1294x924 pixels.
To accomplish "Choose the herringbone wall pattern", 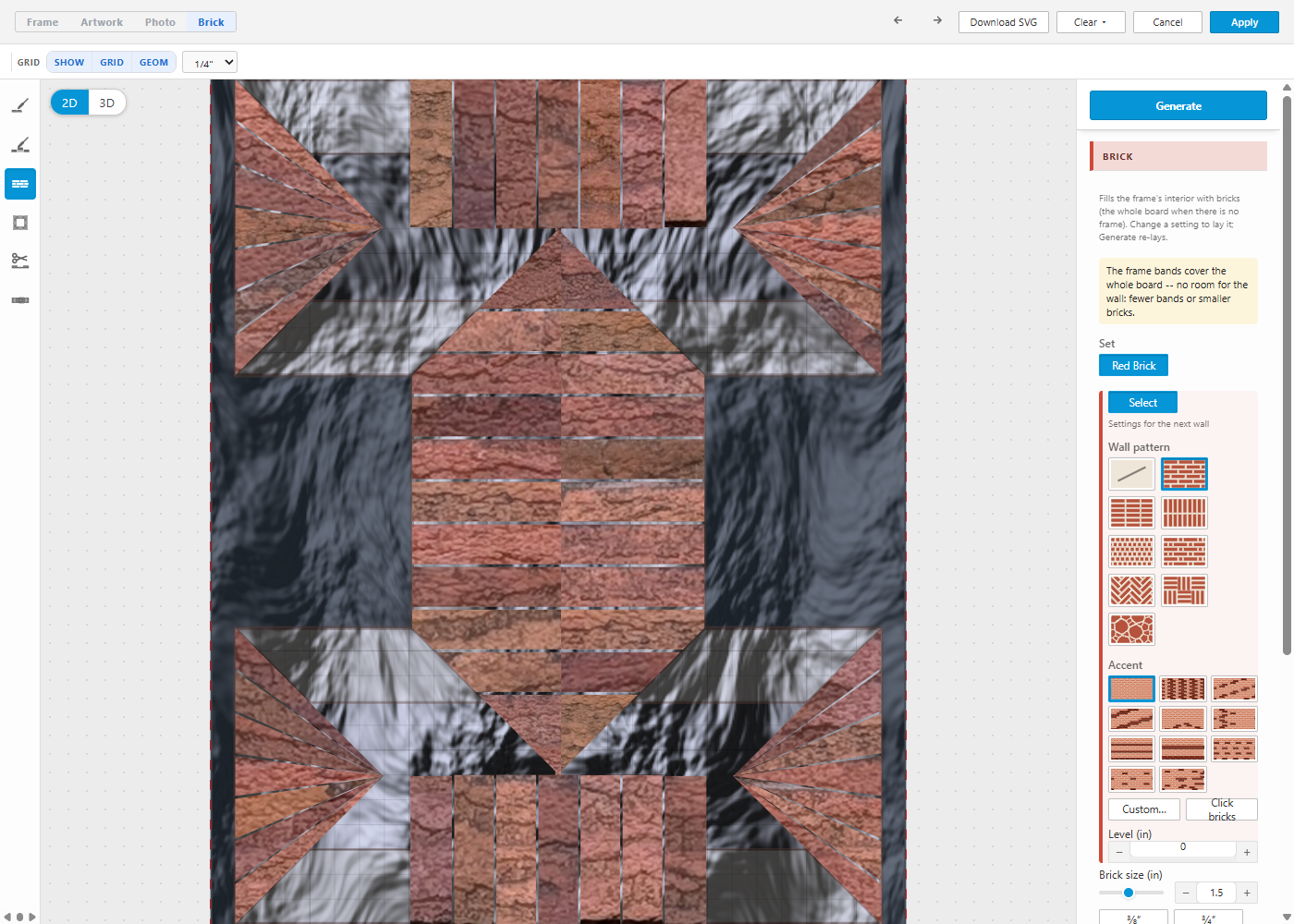I will [x=1131, y=590].
